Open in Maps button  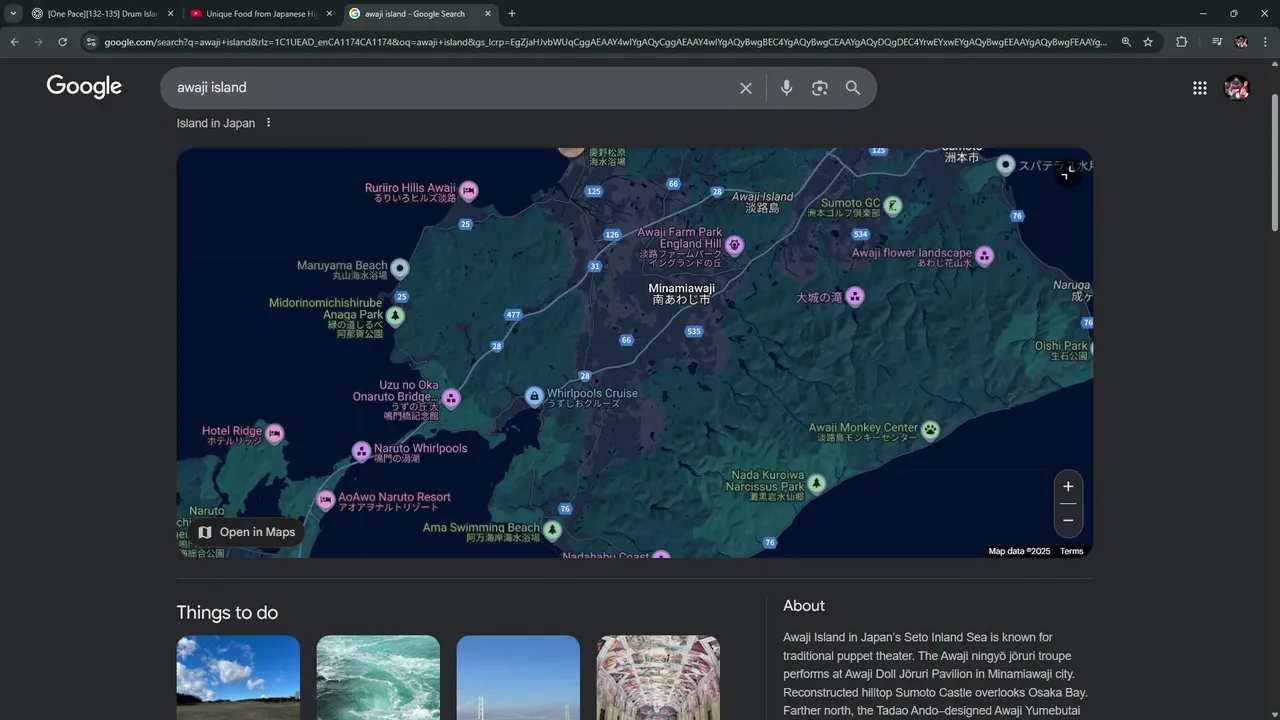tap(247, 532)
